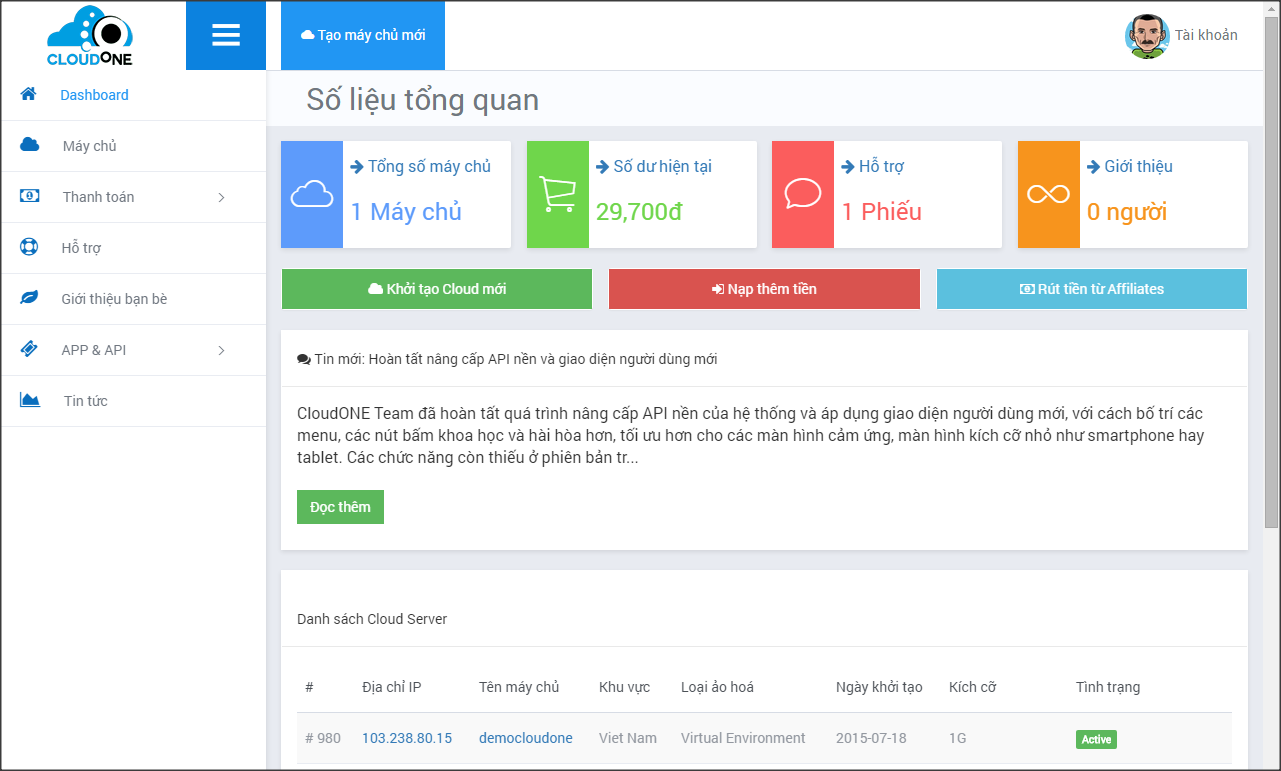Click the vertical page scrollbar
The height and width of the screenshot is (771, 1281).
[x=1271, y=300]
